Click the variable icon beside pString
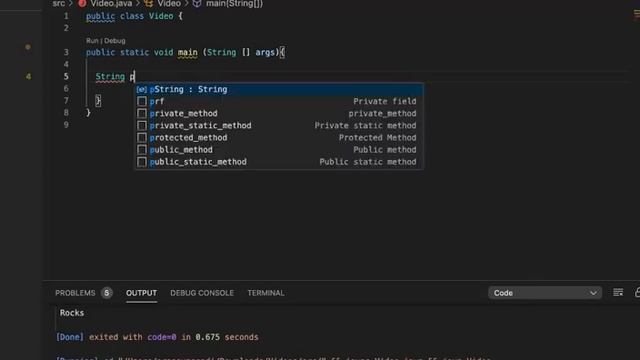This screenshot has width=640, height=360. coord(142,89)
